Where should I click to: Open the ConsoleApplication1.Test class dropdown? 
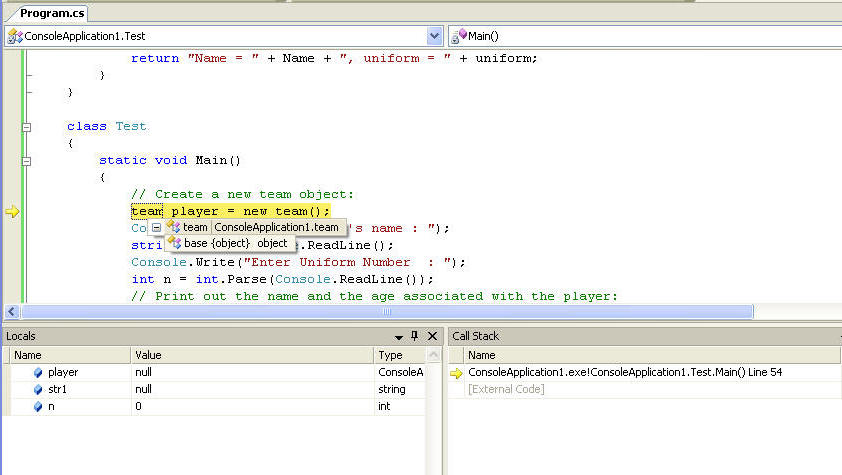(434, 36)
